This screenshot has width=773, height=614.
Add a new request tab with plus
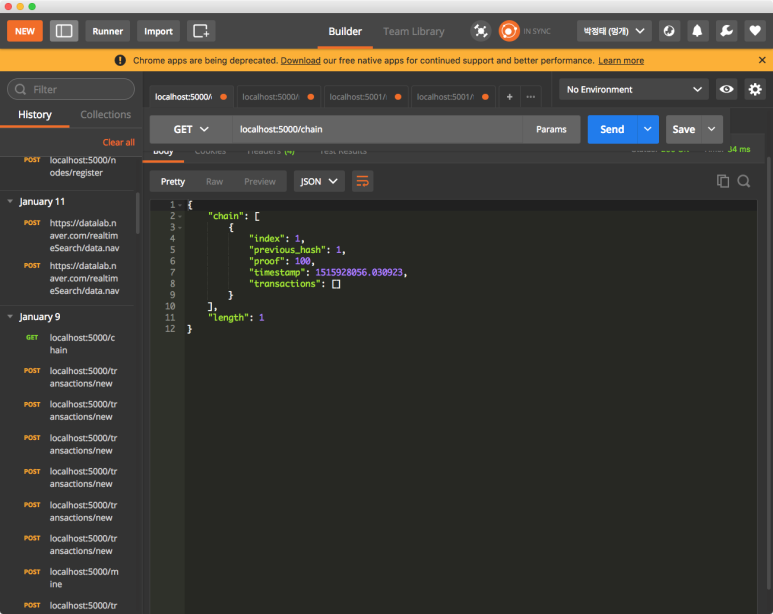[x=510, y=97]
